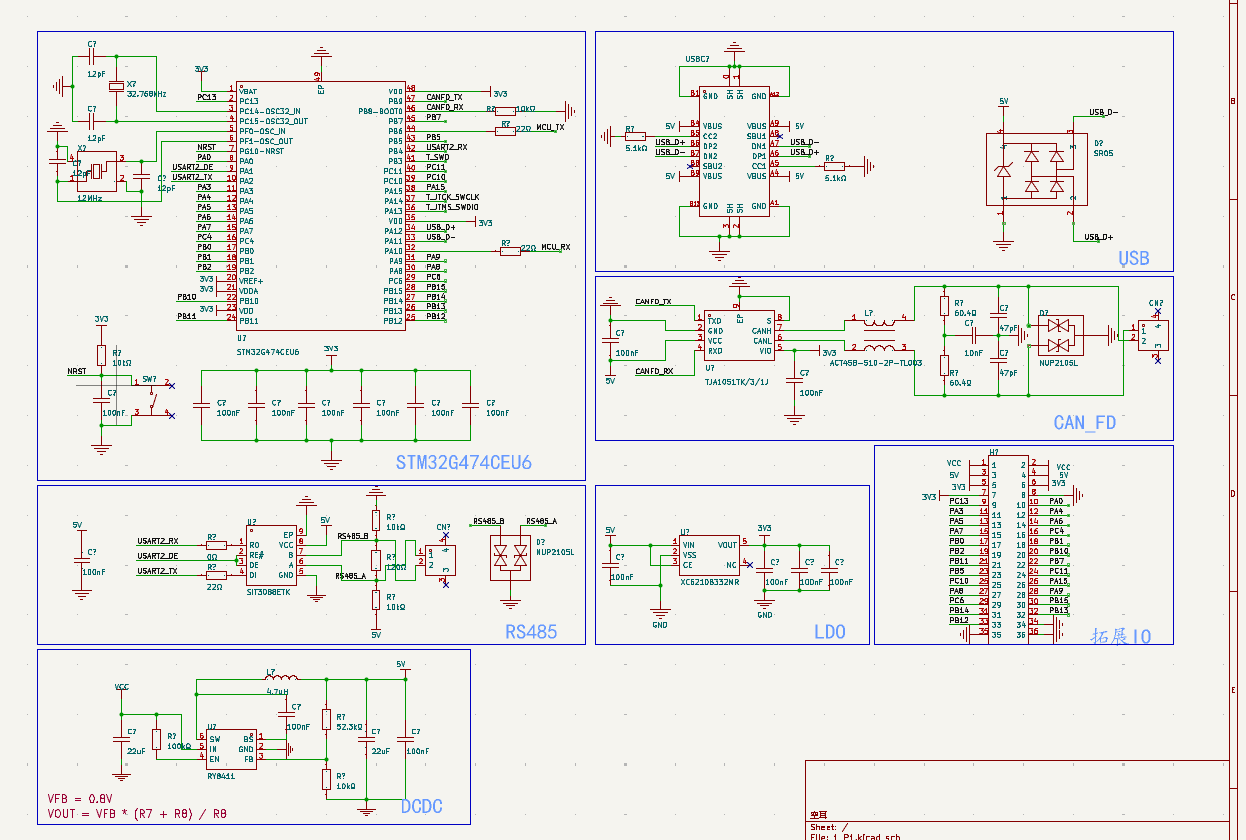Click the blue "LDO" section title

click(x=830, y=632)
